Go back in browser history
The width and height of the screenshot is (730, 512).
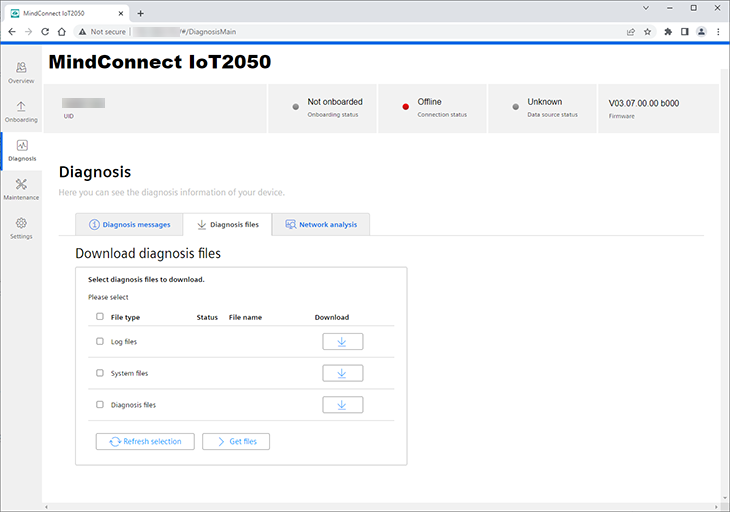tap(12, 32)
